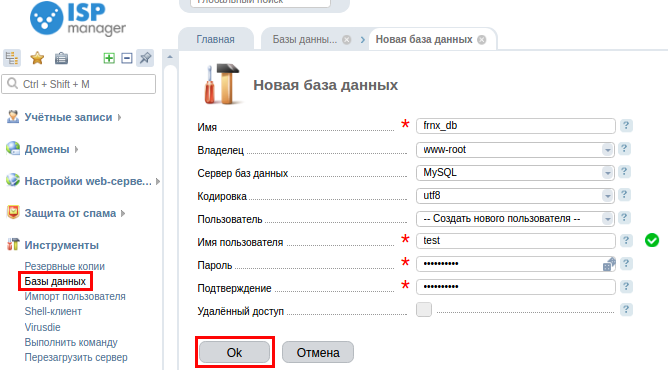The height and width of the screenshot is (370, 668).
Task: Open help for Пароль
Action: click(x=626, y=264)
